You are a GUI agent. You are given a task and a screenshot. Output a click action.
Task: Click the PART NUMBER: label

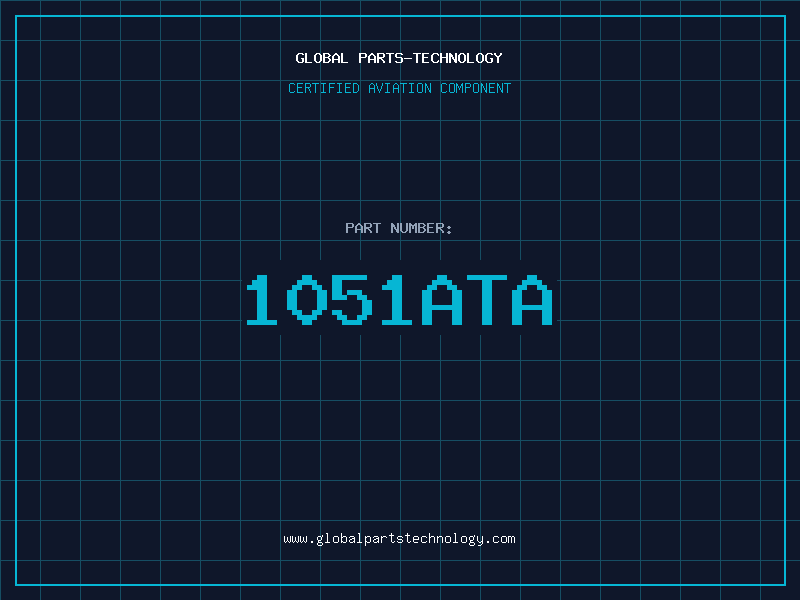(399, 228)
